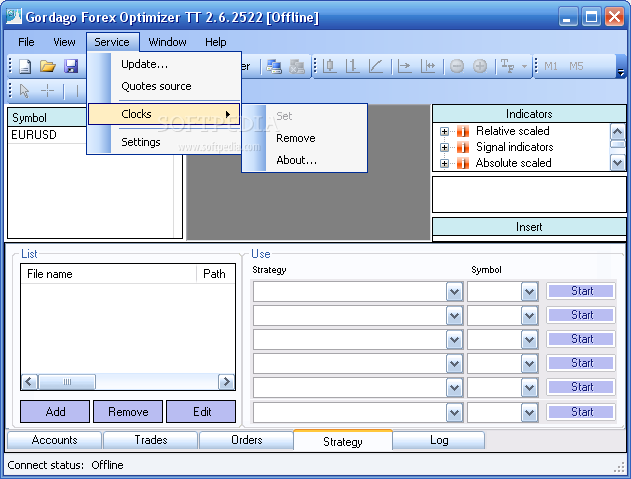The image size is (631, 479).
Task: Click the Open folder toolbar icon
Action: [48, 66]
